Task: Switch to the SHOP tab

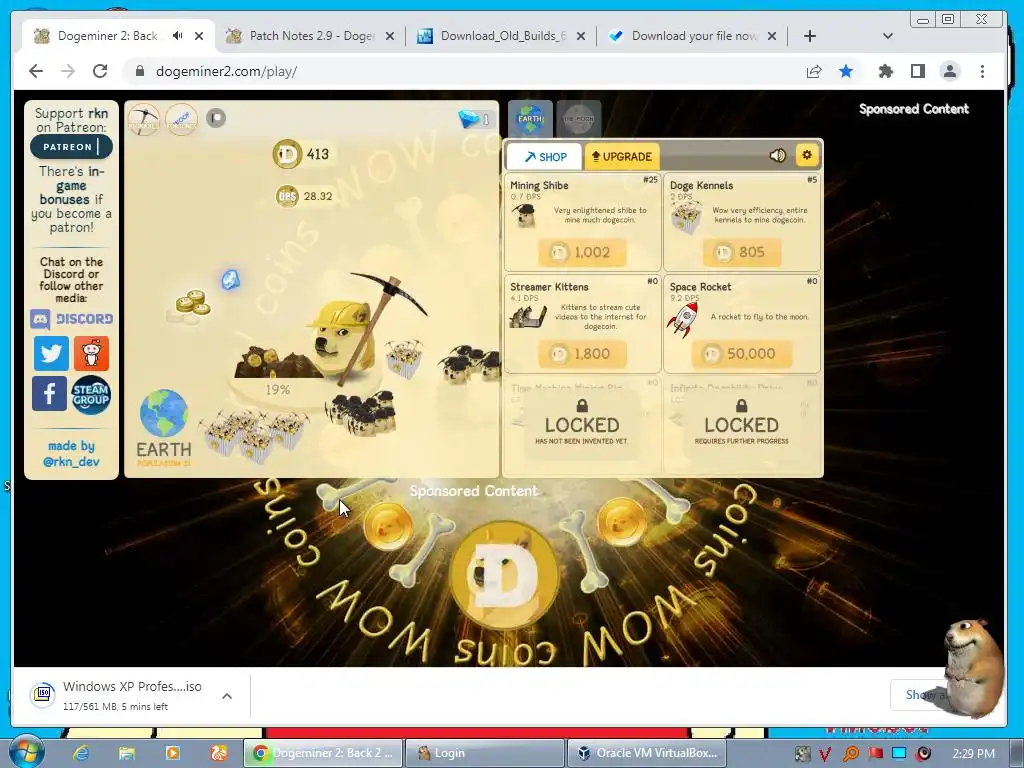Action: (x=545, y=157)
